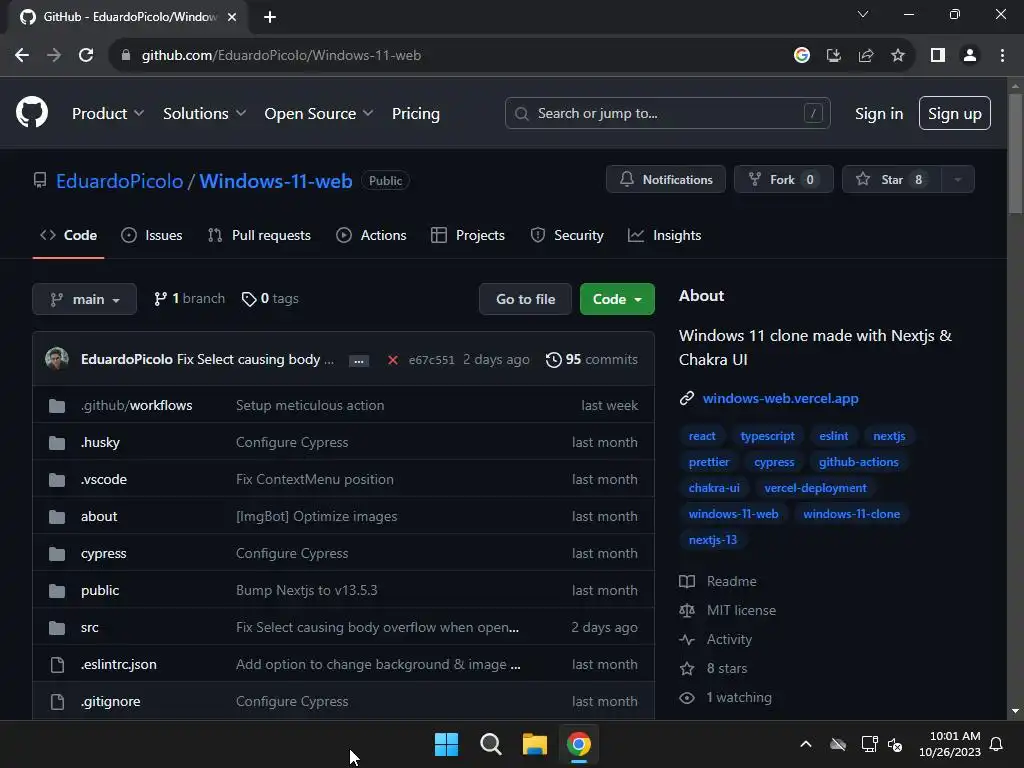
Task: Click the chakra-ui topic tag
Action: pyautogui.click(x=714, y=488)
